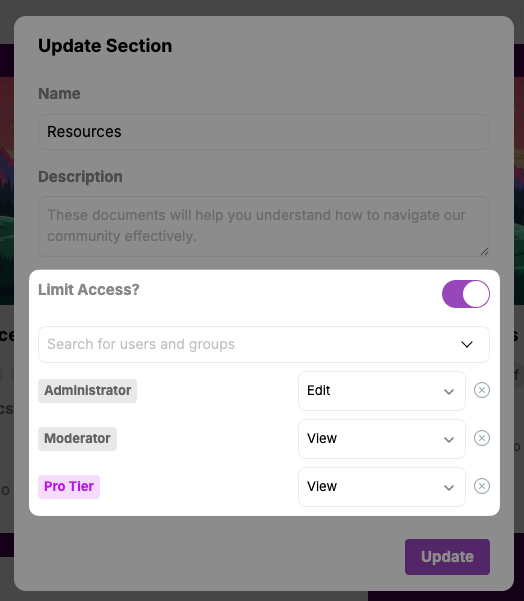Open Administrator permission dropdown showing Edit

[382, 391]
